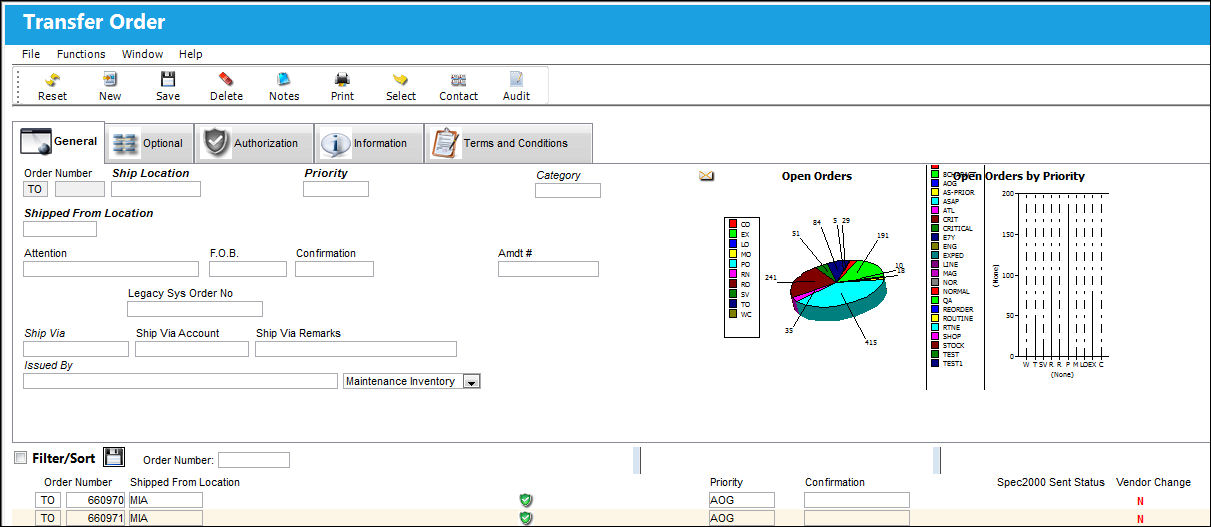Click the save disk icon next to Filter/Sort
This screenshot has height=527, width=1211.
coord(113,457)
